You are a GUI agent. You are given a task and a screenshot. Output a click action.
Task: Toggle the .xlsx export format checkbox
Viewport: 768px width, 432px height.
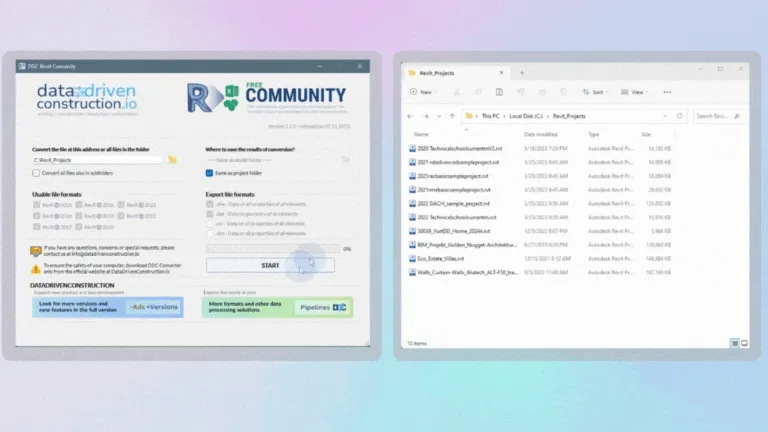(210, 204)
